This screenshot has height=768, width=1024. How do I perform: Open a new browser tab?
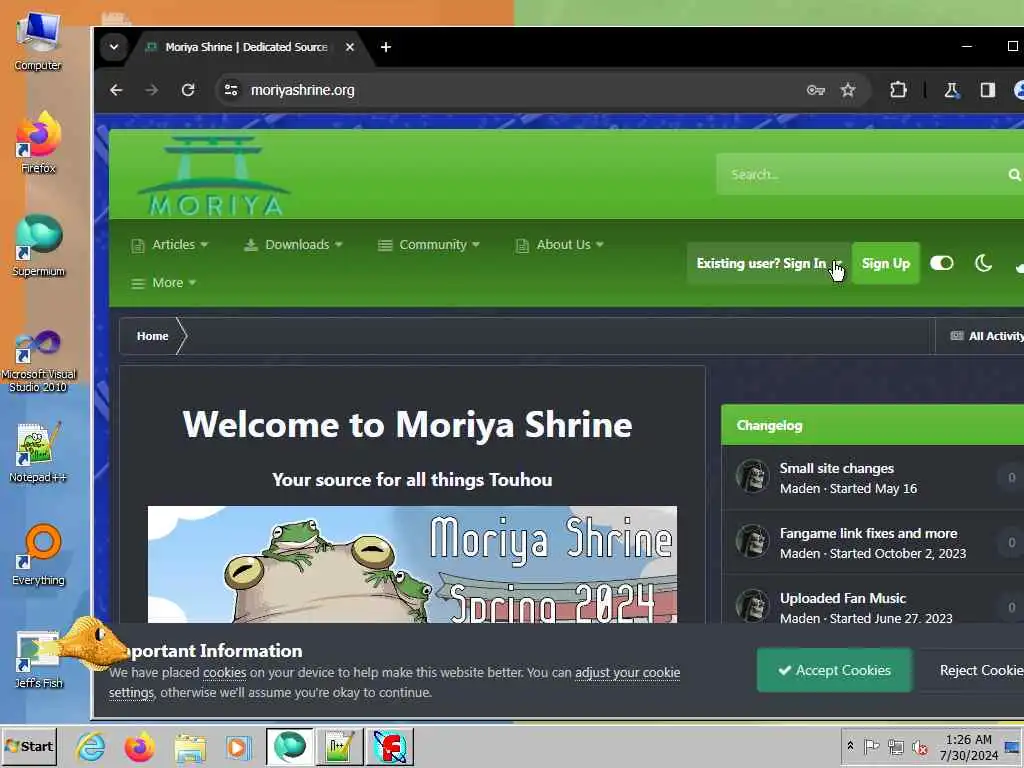(x=386, y=47)
